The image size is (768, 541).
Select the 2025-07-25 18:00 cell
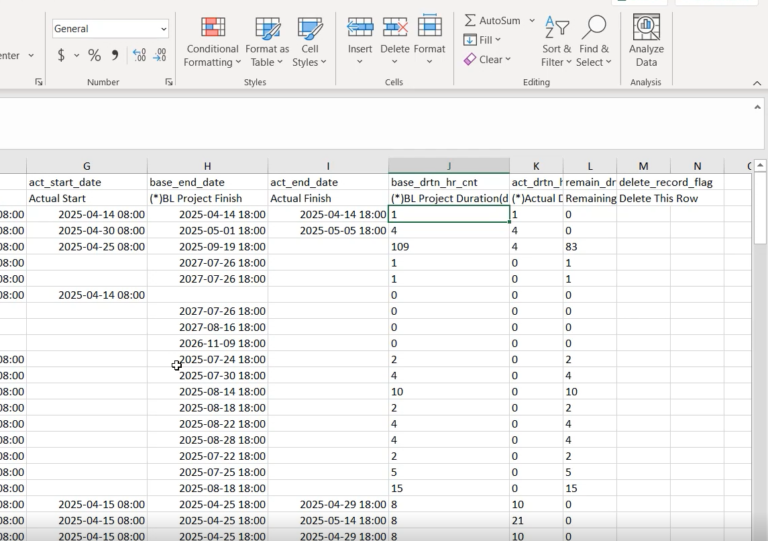pyautogui.click(x=207, y=472)
